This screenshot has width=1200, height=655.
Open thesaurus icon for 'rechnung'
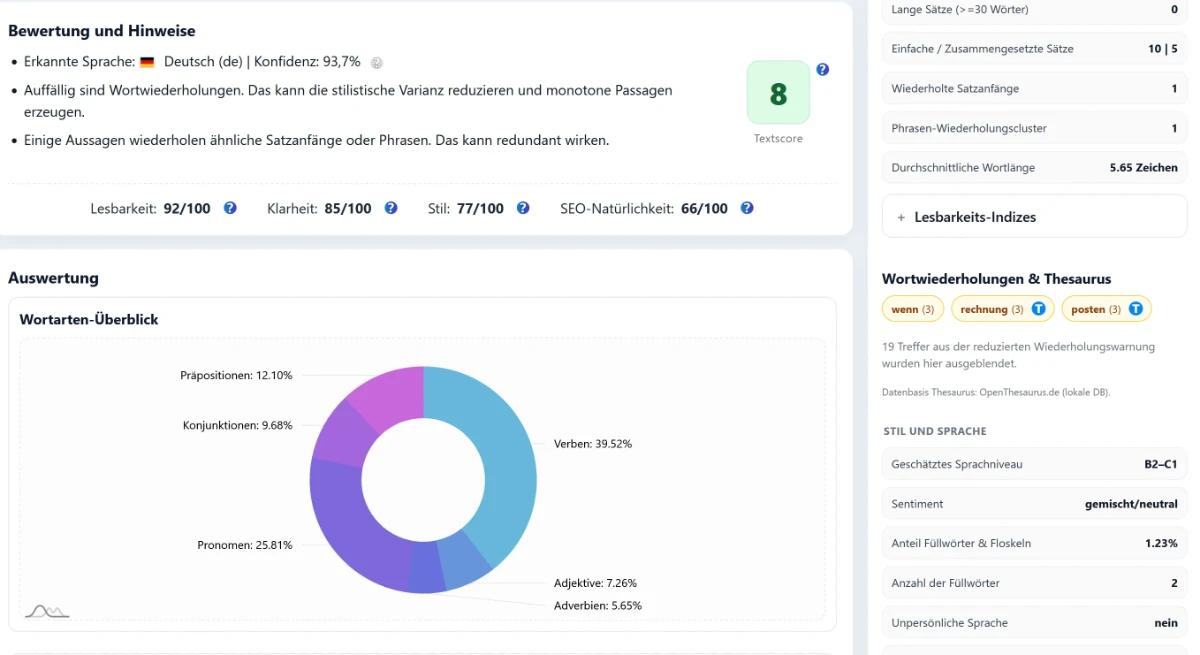pyautogui.click(x=1039, y=309)
